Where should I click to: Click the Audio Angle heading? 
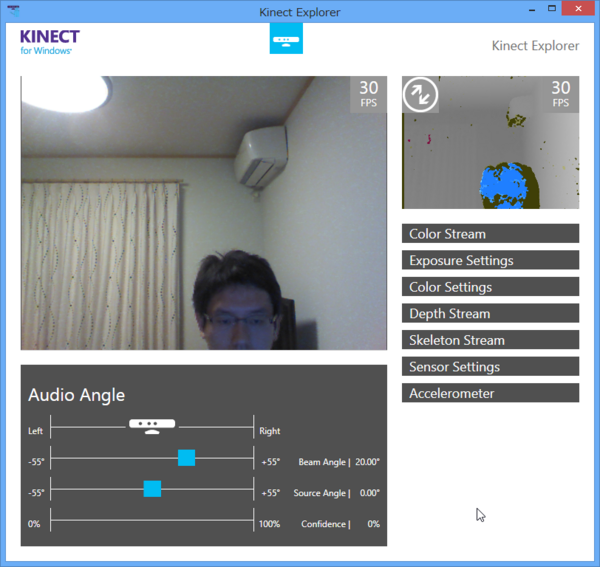pyautogui.click(x=77, y=395)
